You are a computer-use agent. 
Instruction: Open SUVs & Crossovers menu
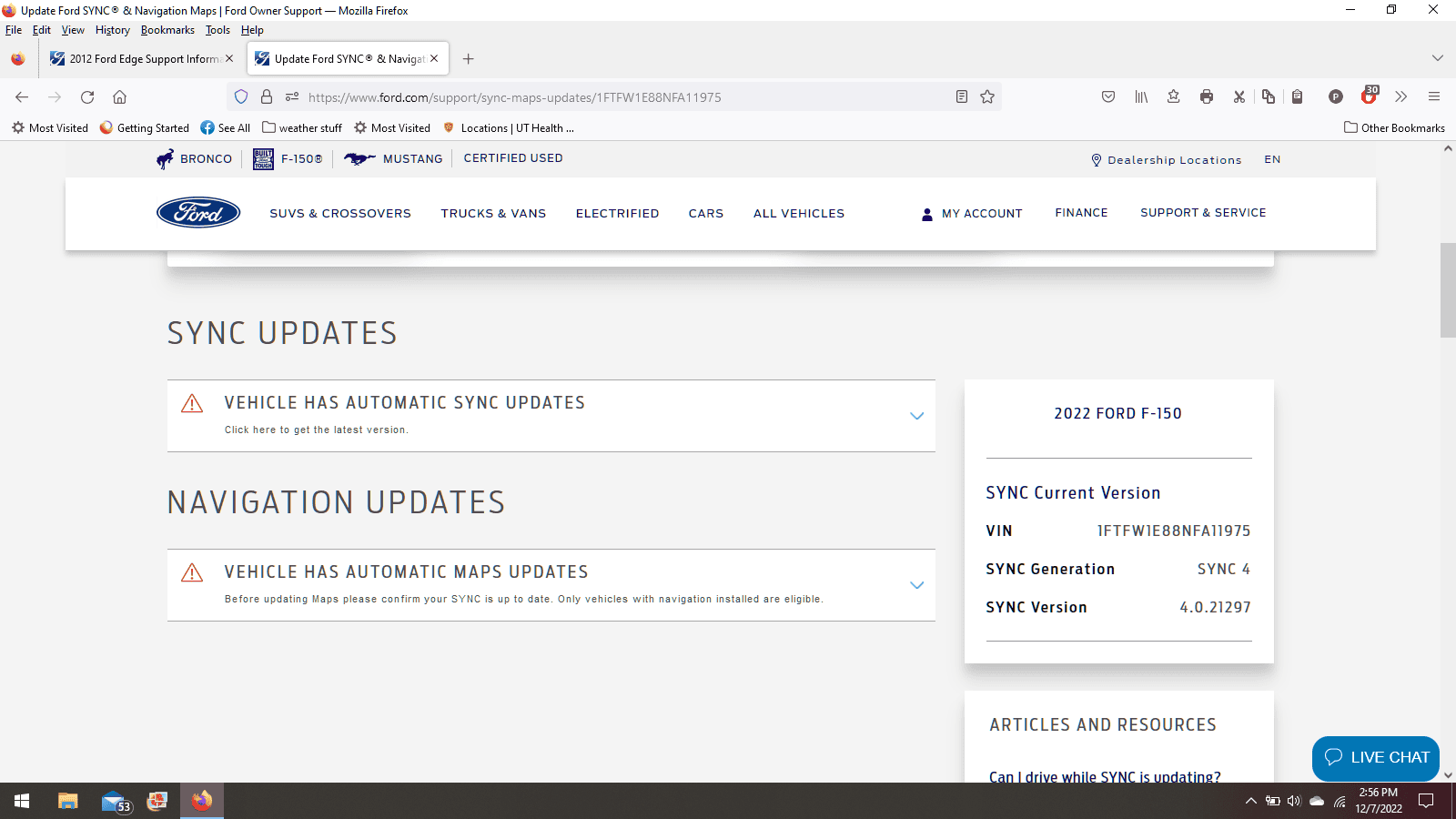point(340,213)
